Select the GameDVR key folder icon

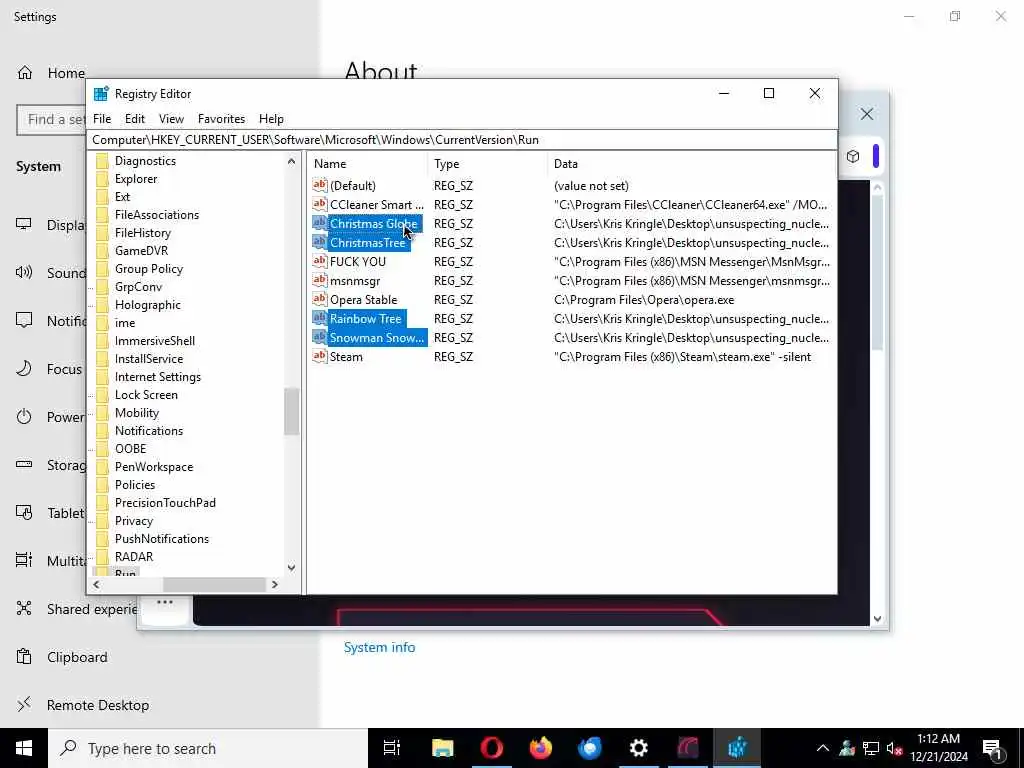click(103, 251)
